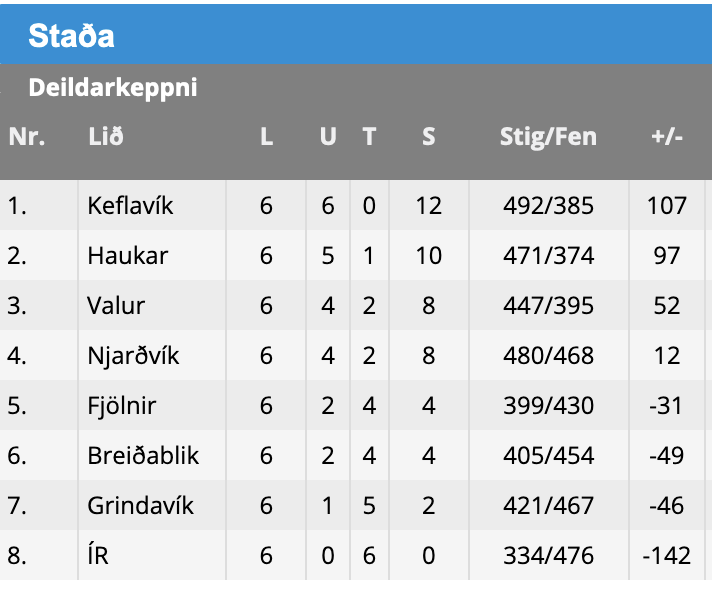Click Haukar's 10 points cell
The image size is (712, 594).
tap(428, 256)
